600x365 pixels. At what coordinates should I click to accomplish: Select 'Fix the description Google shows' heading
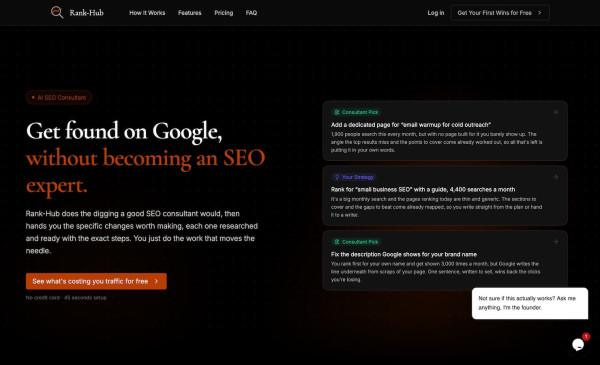(x=404, y=254)
